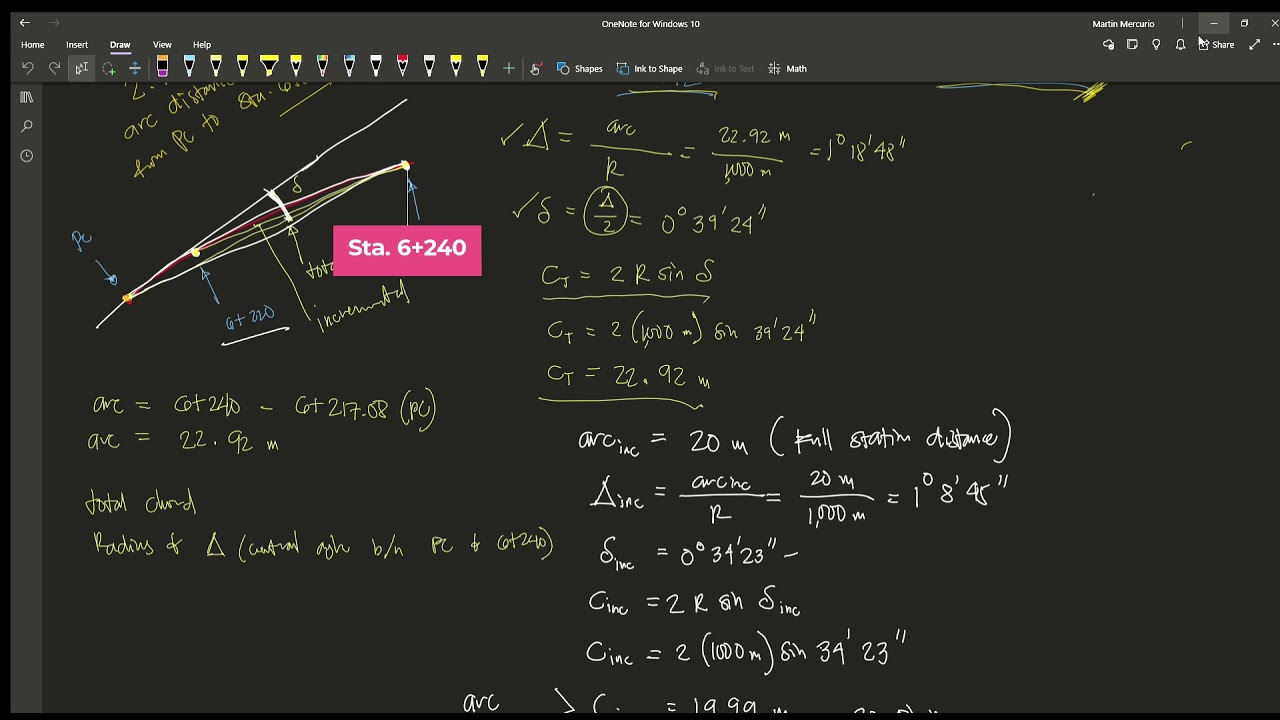This screenshot has height=720, width=1280.
Task: Choose the Insert or Remove Space tool
Action: tap(134, 68)
